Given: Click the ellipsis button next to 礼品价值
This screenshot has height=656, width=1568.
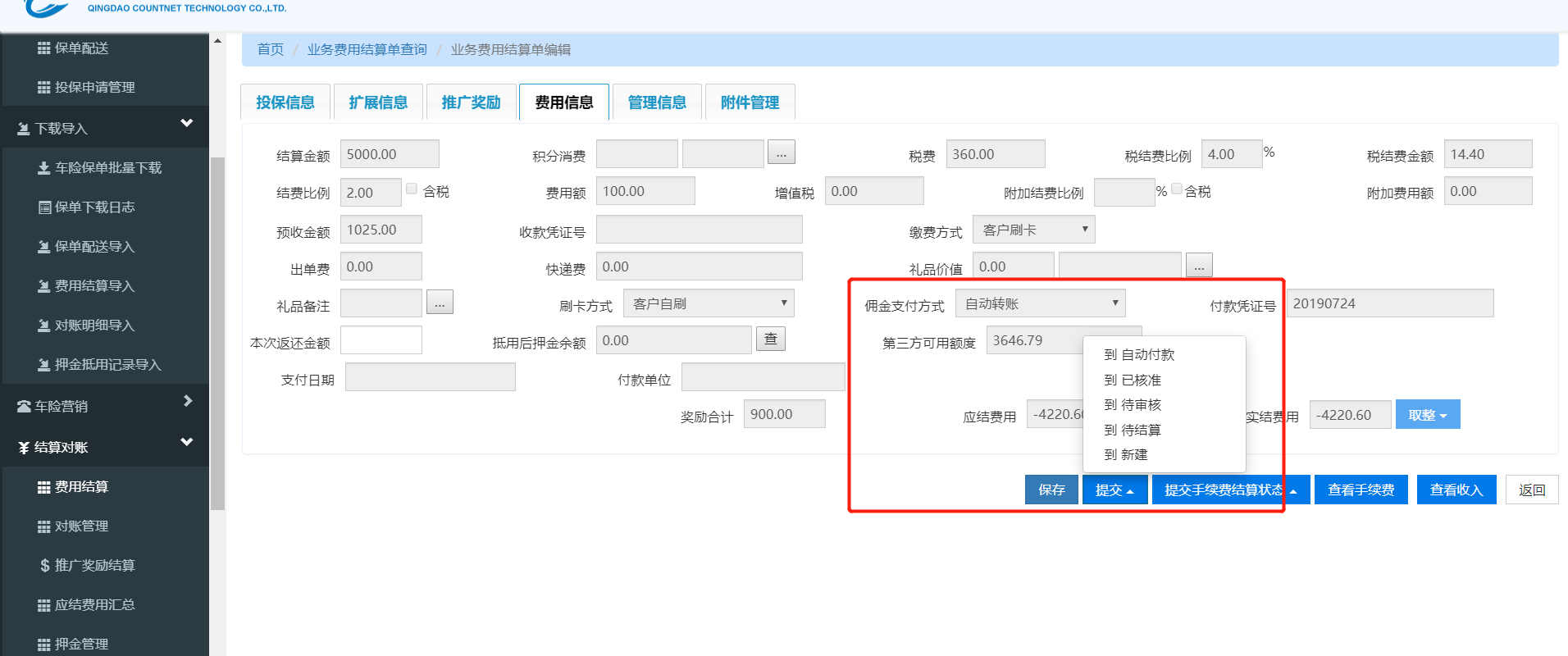Looking at the screenshot, I should (x=1199, y=266).
